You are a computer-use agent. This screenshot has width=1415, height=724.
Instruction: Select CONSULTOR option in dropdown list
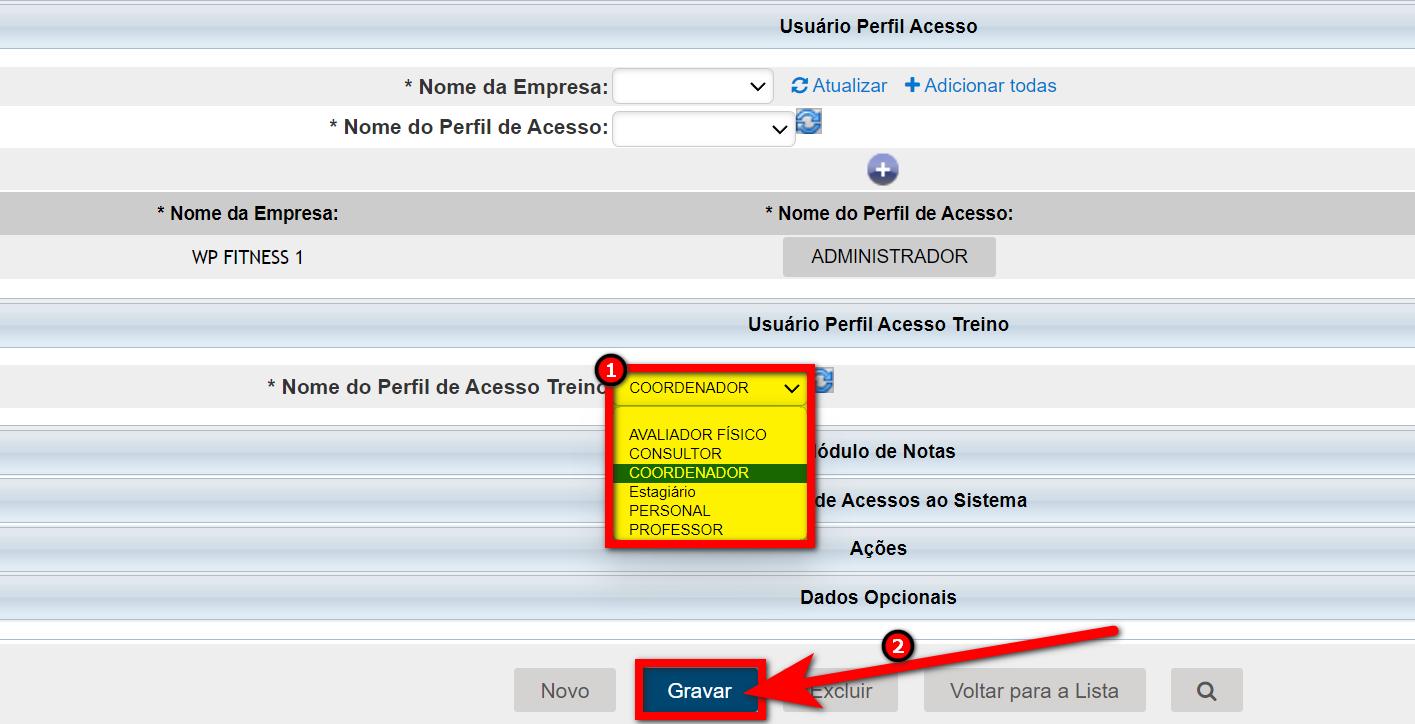tap(675, 454)
